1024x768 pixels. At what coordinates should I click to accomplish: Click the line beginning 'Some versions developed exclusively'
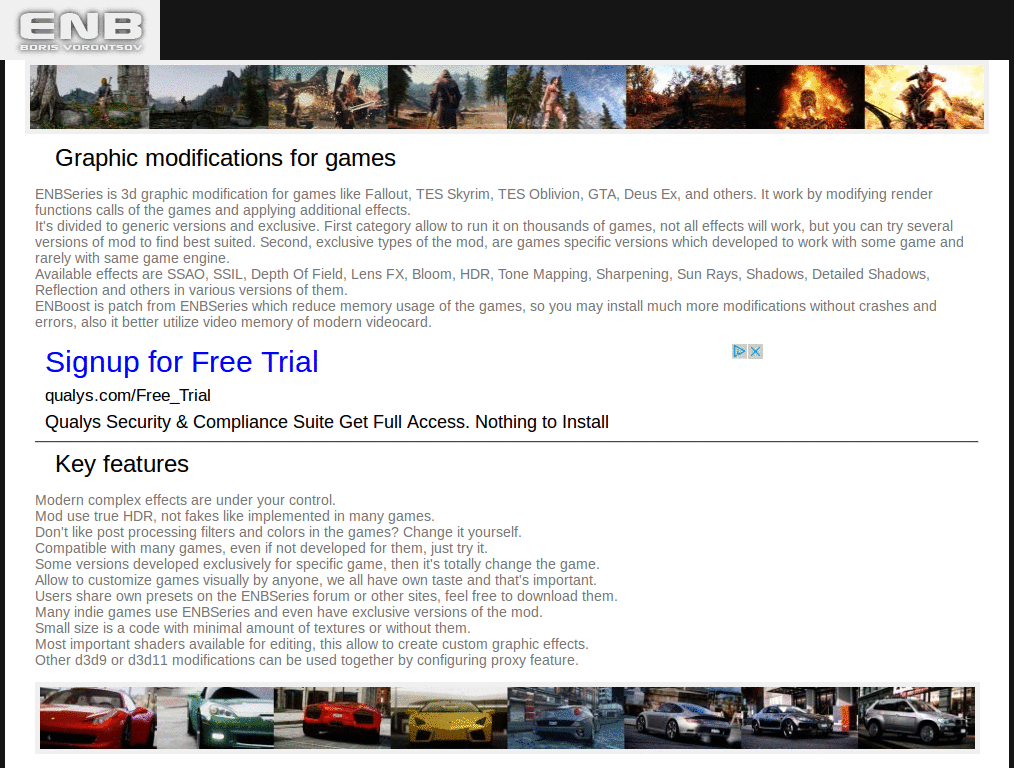tap(317, 564)
